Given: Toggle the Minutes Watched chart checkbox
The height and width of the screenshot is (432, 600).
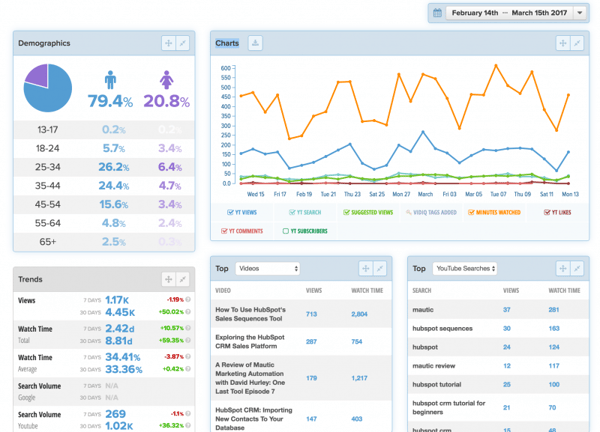Looking at the screenshot, I should click(x=471, y=212).
